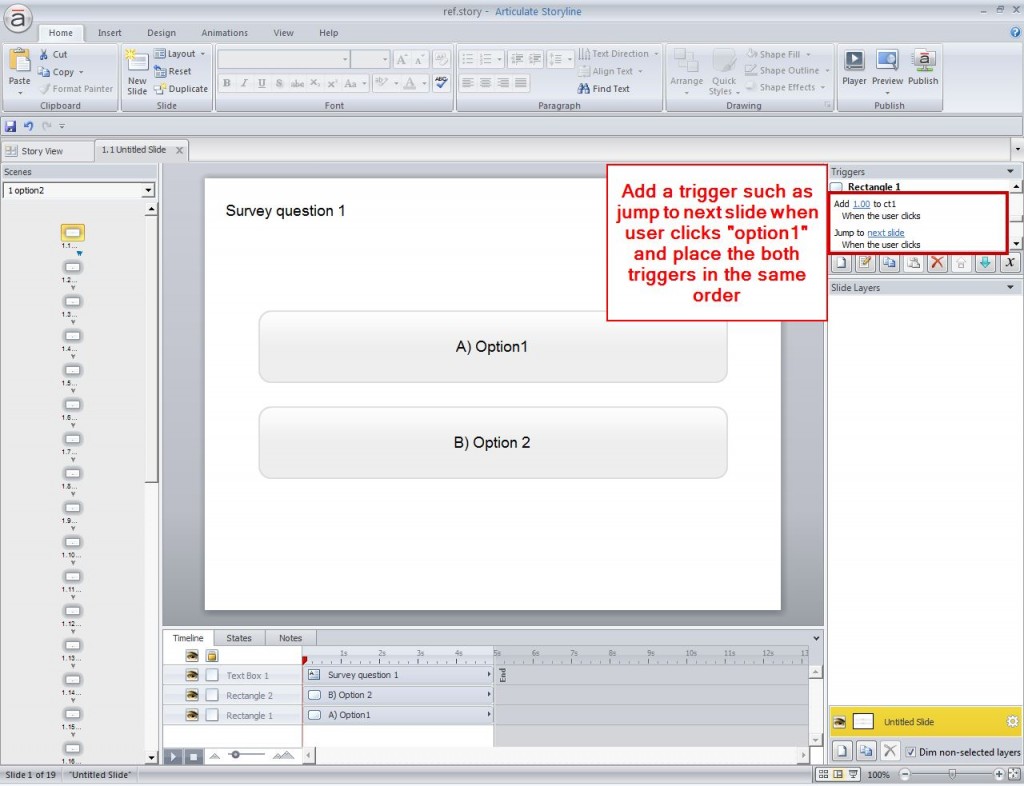Copy the selected trigger
1024x786 pixels.
(889, 262)
